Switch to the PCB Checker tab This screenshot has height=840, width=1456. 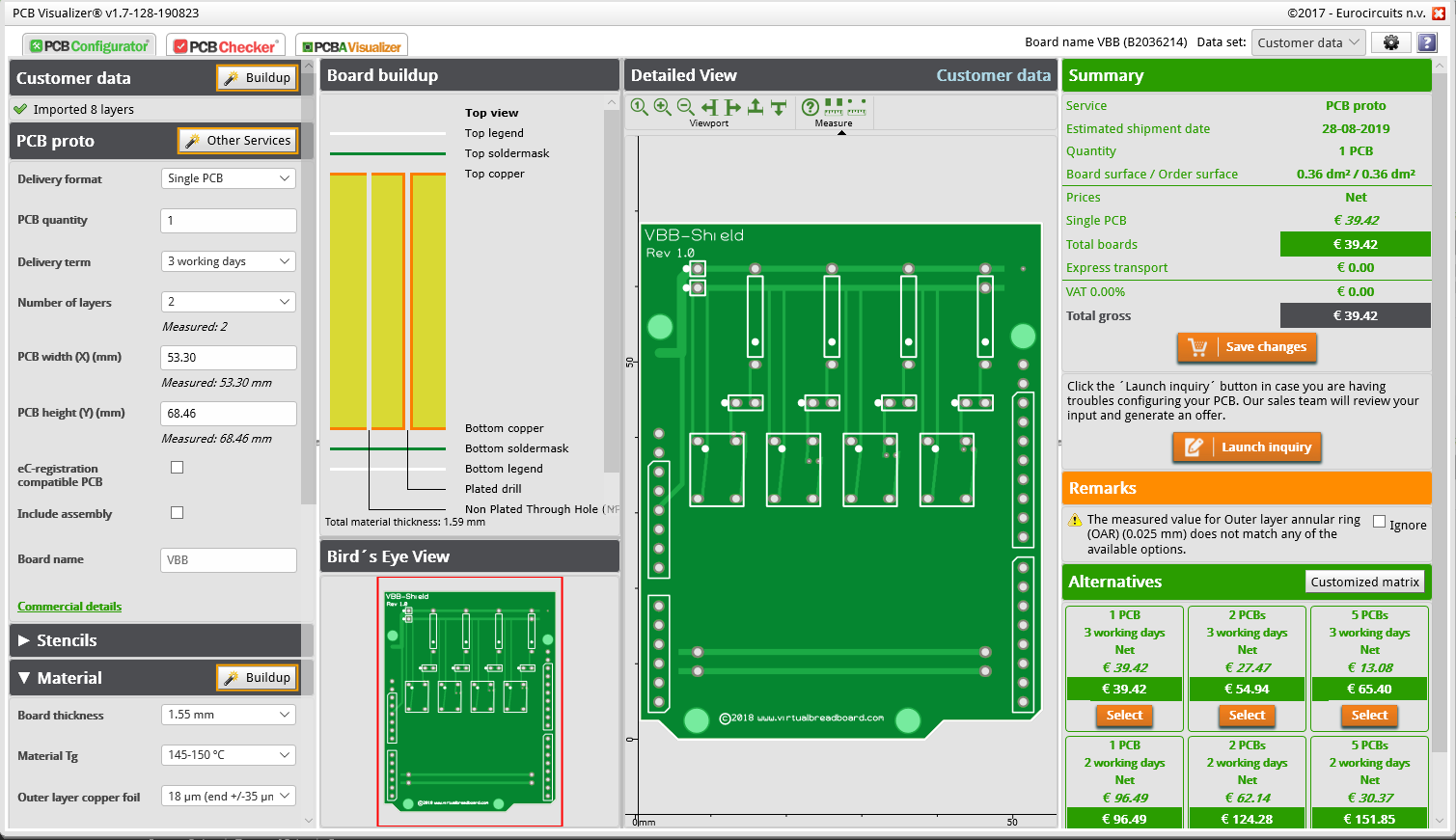point(224,44)
